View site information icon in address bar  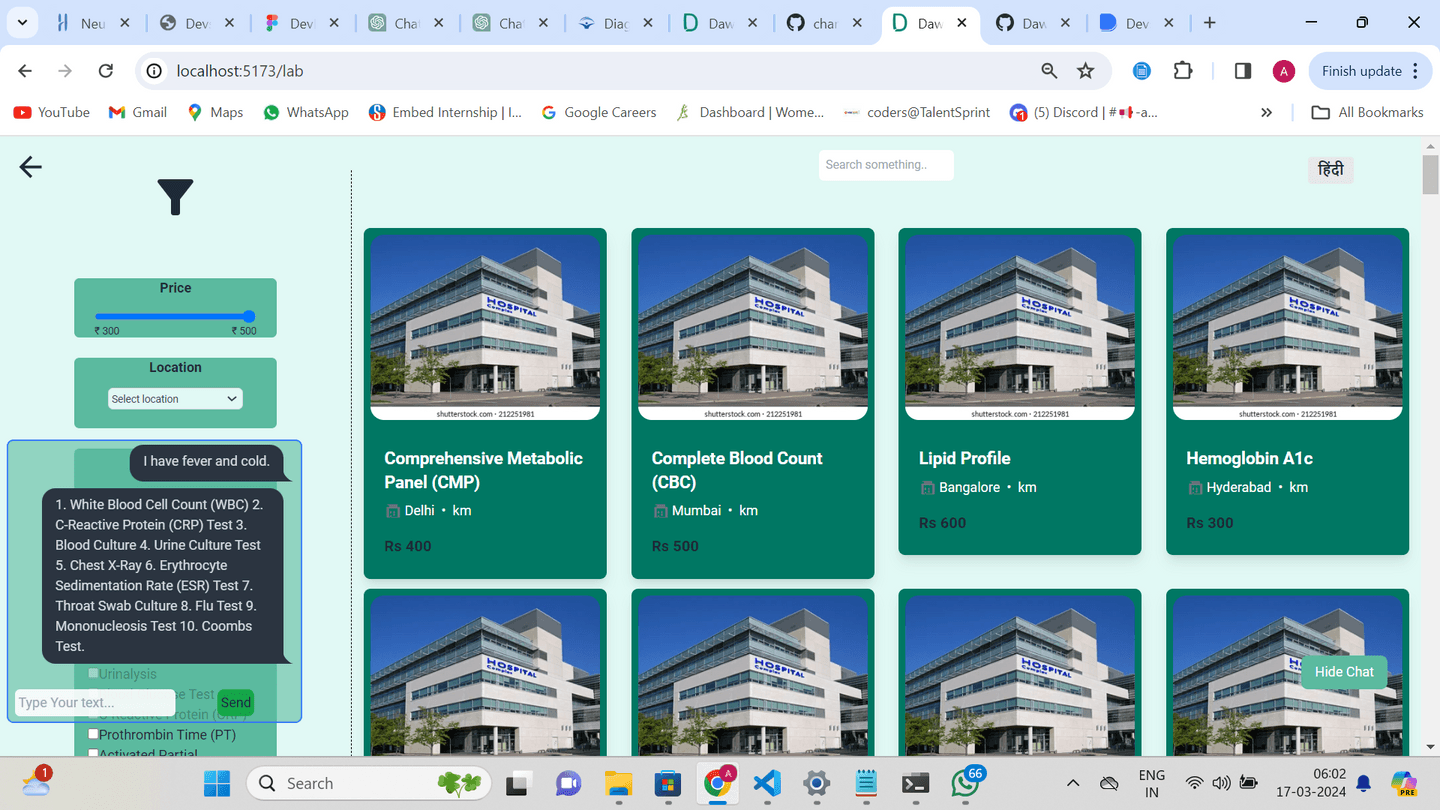(154, 71)
